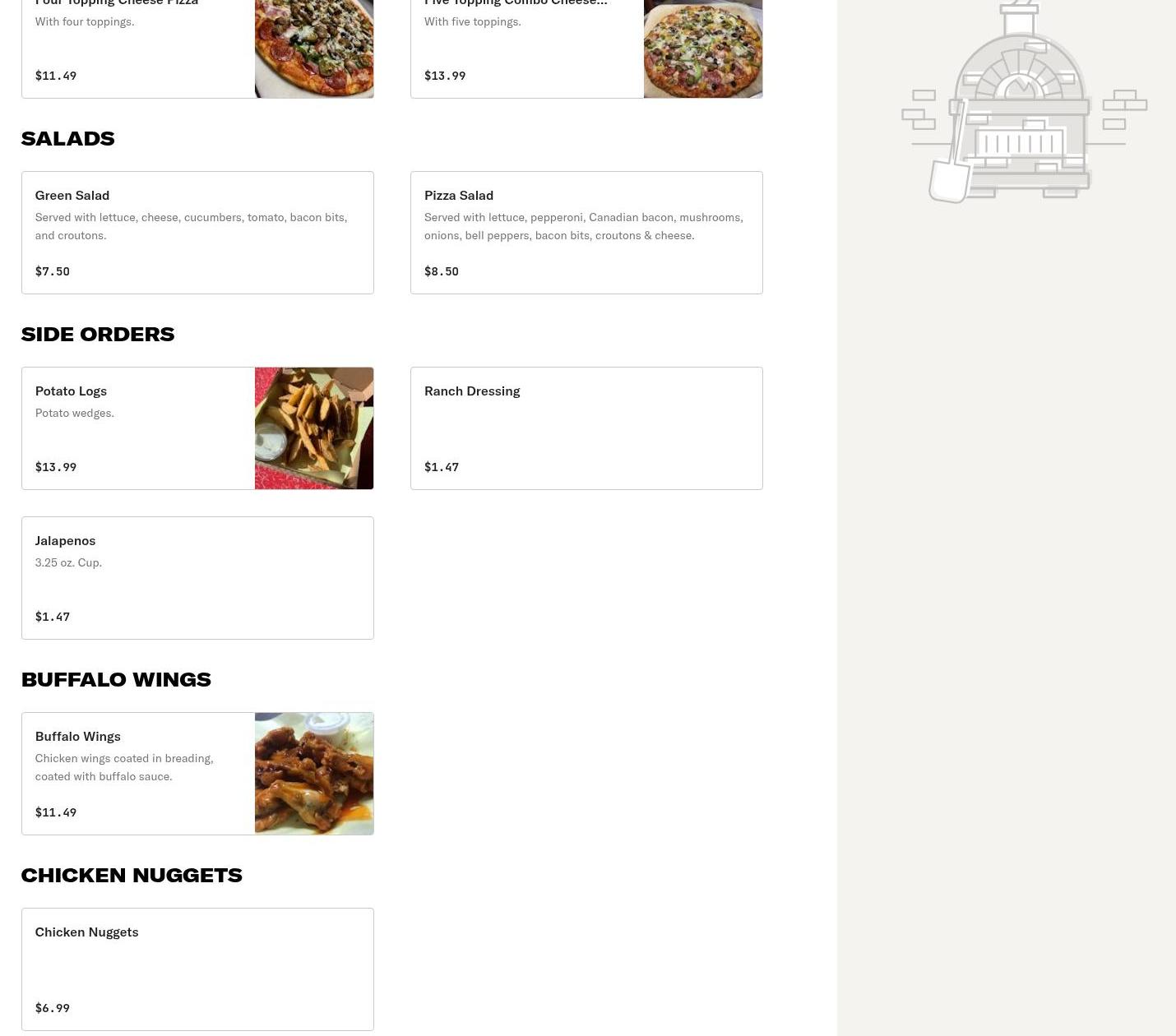
Task: Select the Green Salad menu item
Action: click(197, 233)
